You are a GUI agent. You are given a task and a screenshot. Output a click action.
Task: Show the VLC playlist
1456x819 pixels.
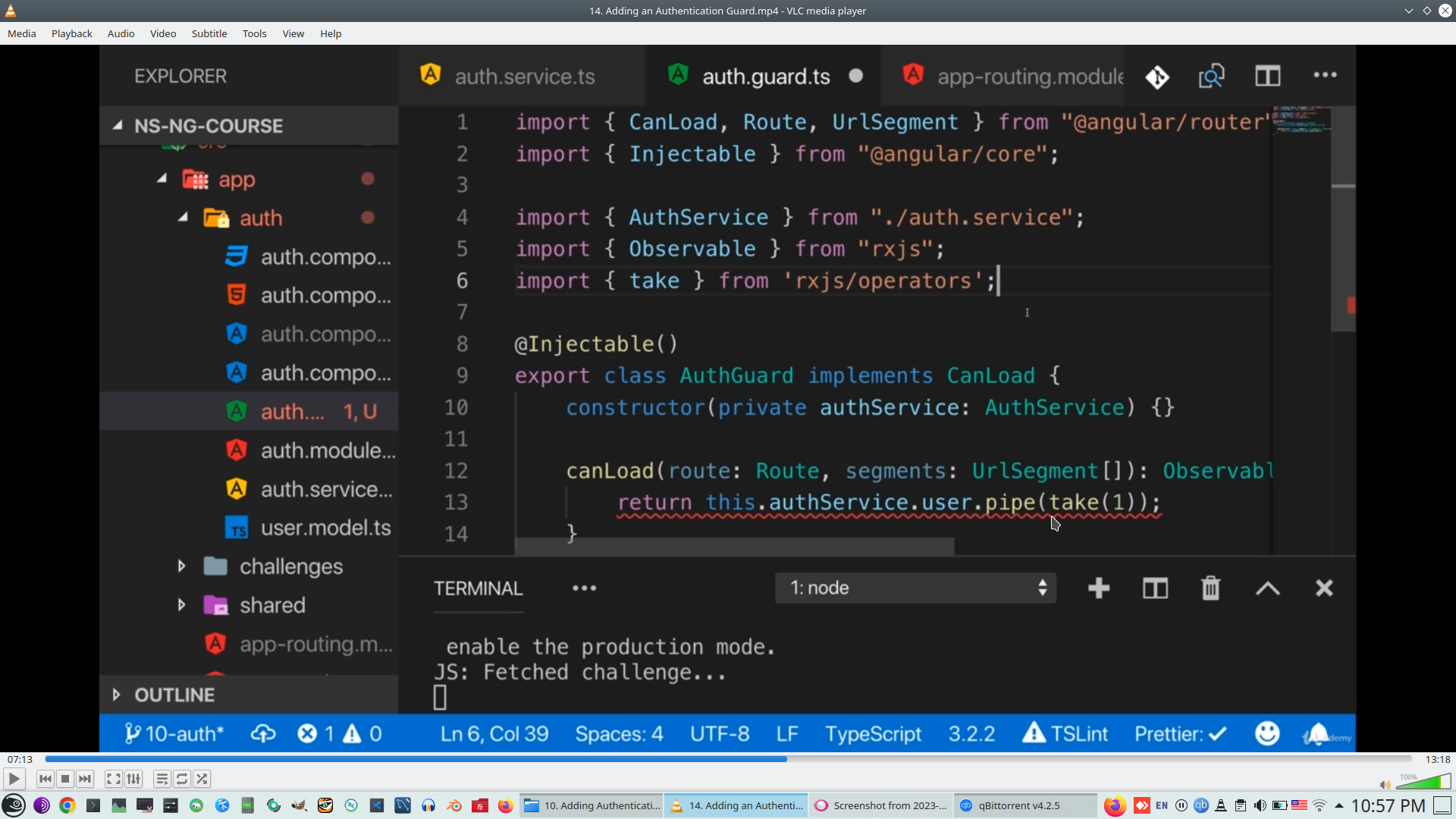162,779
